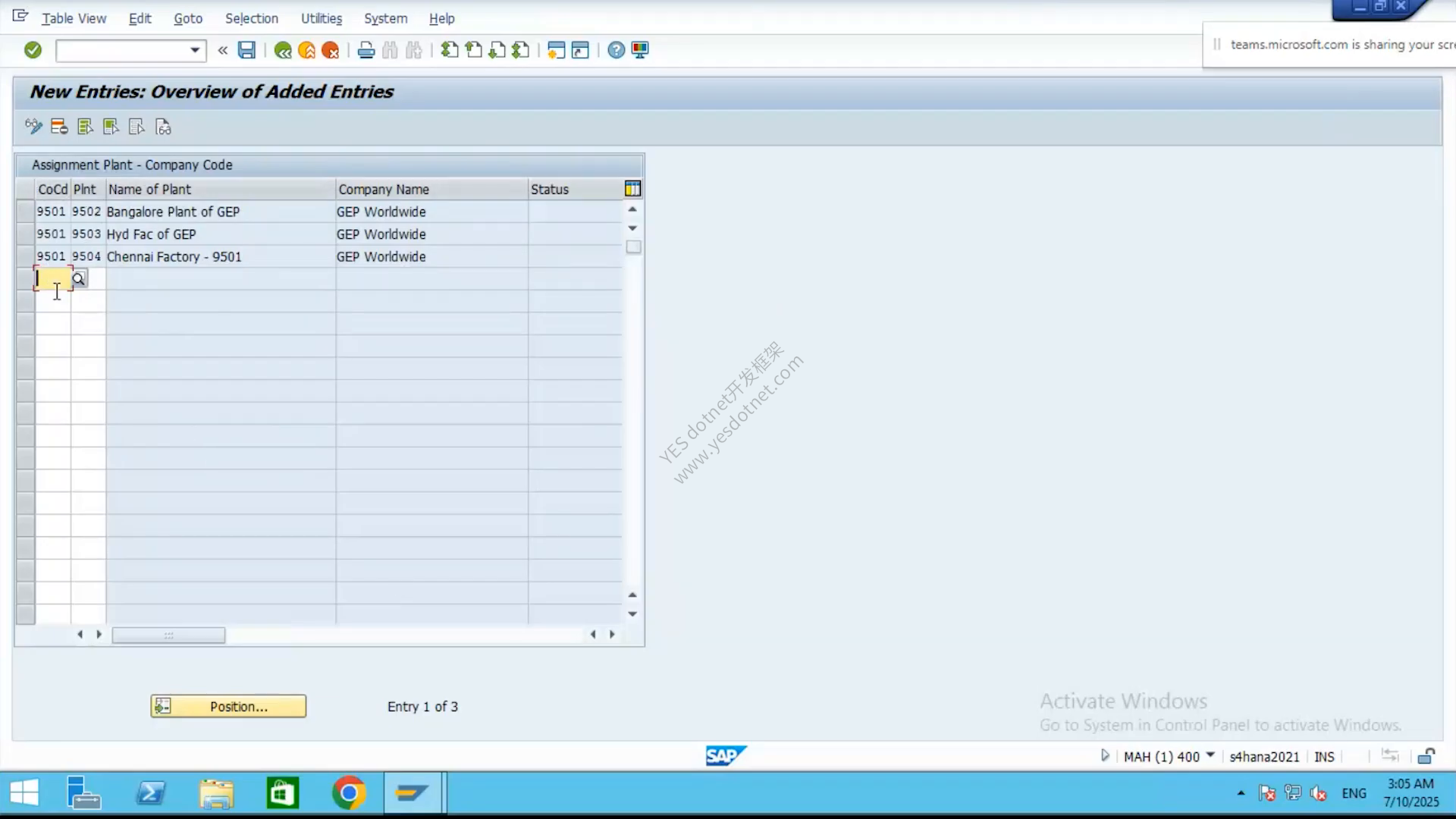Open the System menu

click(385, 18)
